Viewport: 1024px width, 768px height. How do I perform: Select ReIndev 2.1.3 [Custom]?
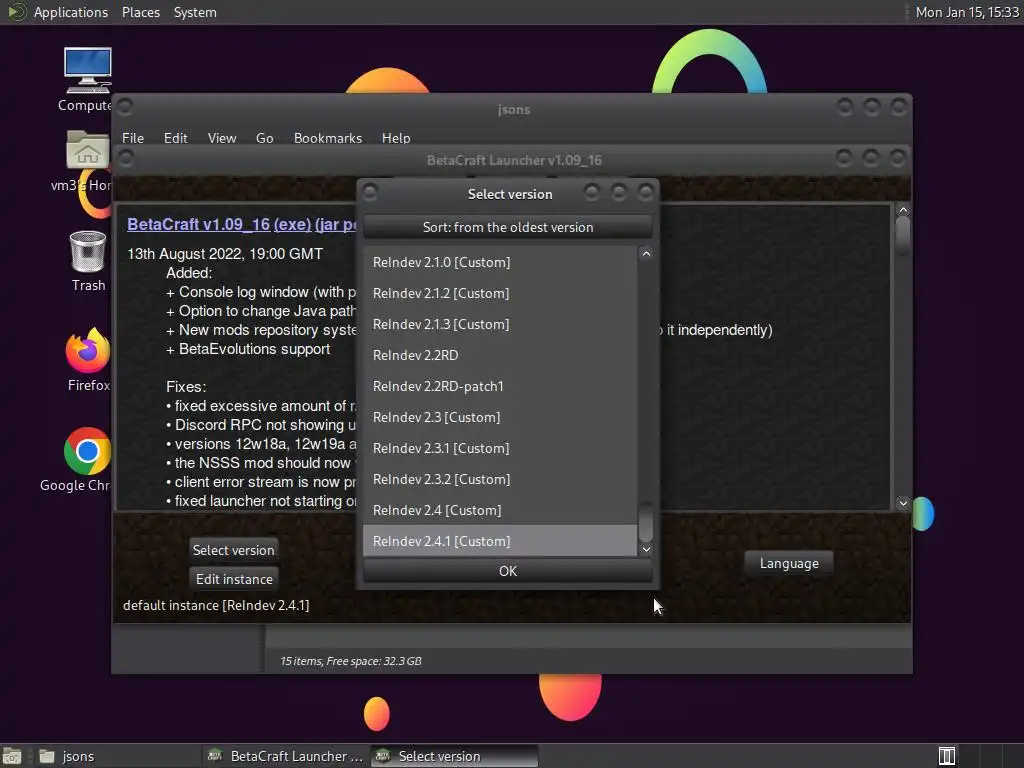coord(500,324)
